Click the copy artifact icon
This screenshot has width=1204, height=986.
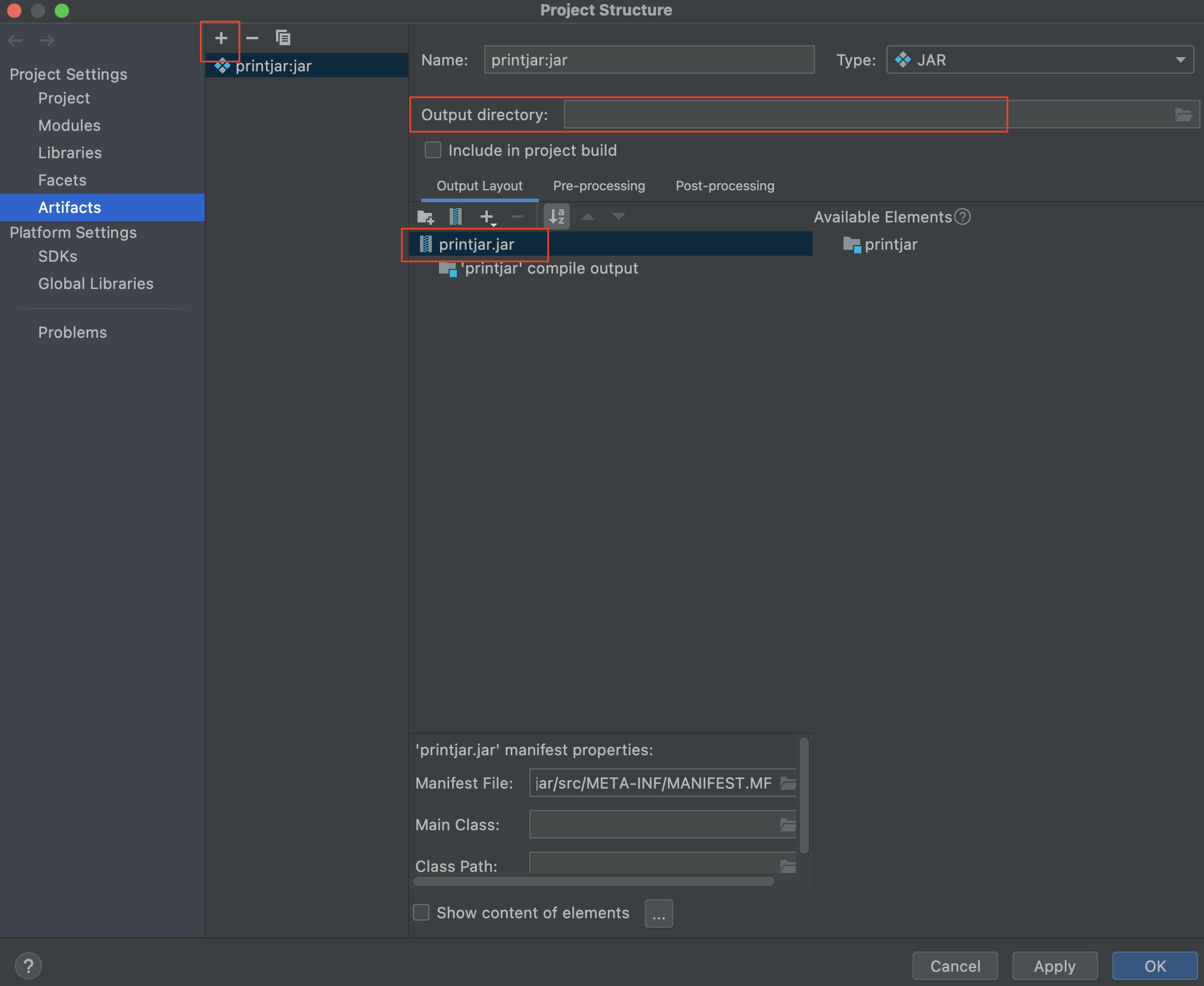[x=283, y=38]
